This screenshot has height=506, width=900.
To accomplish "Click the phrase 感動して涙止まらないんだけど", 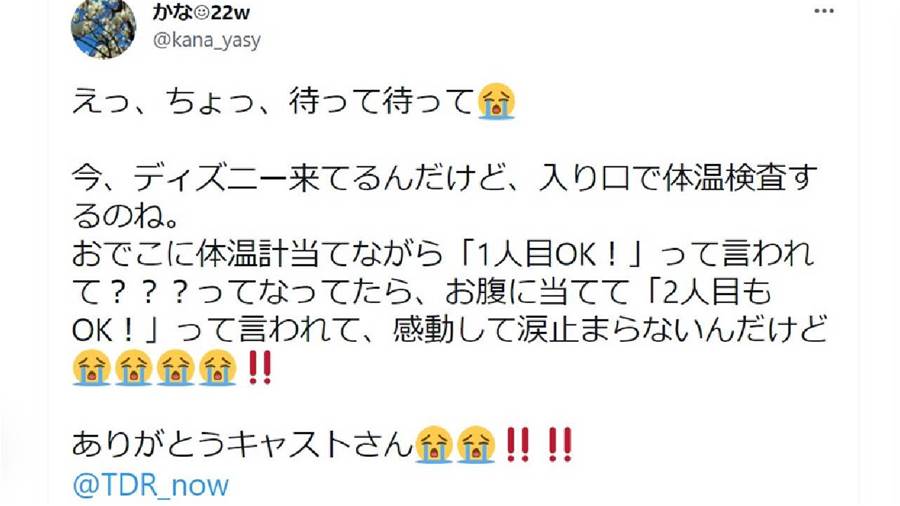I will 610,330.
